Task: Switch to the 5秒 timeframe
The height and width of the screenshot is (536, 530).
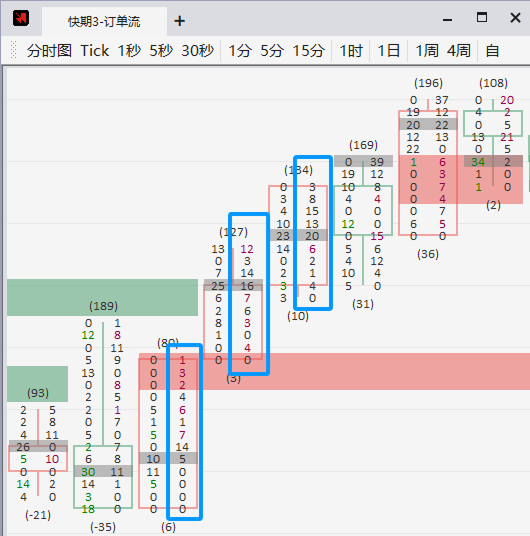Action: coord(161,51)
